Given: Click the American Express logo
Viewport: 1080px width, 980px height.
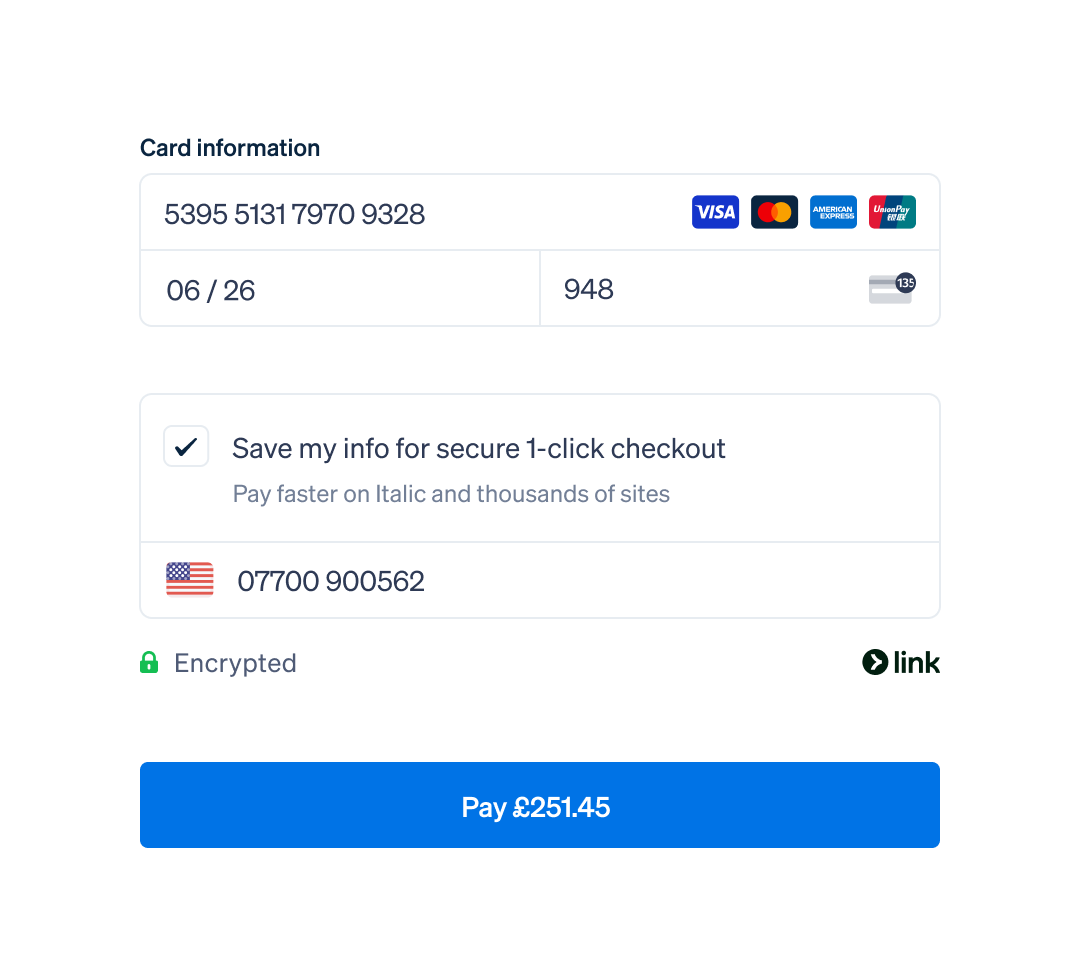Looking at the screenshot, I should [x=833, y=212].
